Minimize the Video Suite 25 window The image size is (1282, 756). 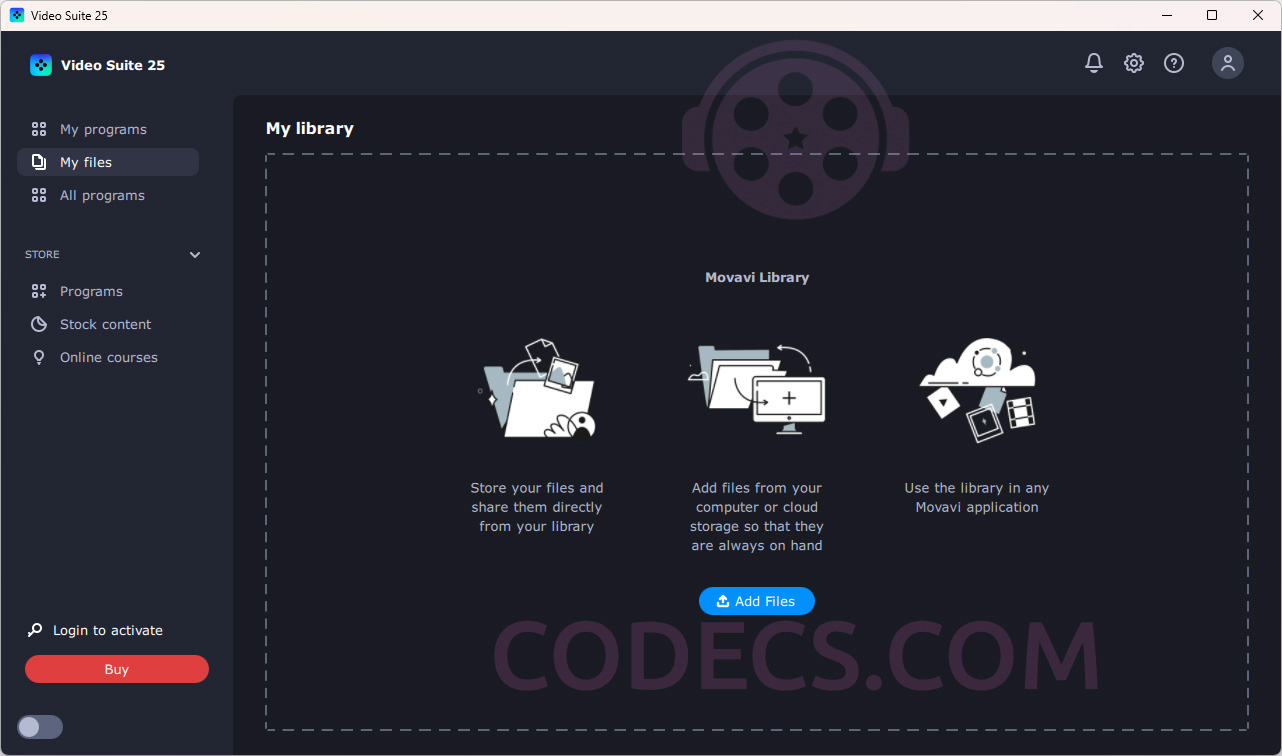(x=1166, y=15)
